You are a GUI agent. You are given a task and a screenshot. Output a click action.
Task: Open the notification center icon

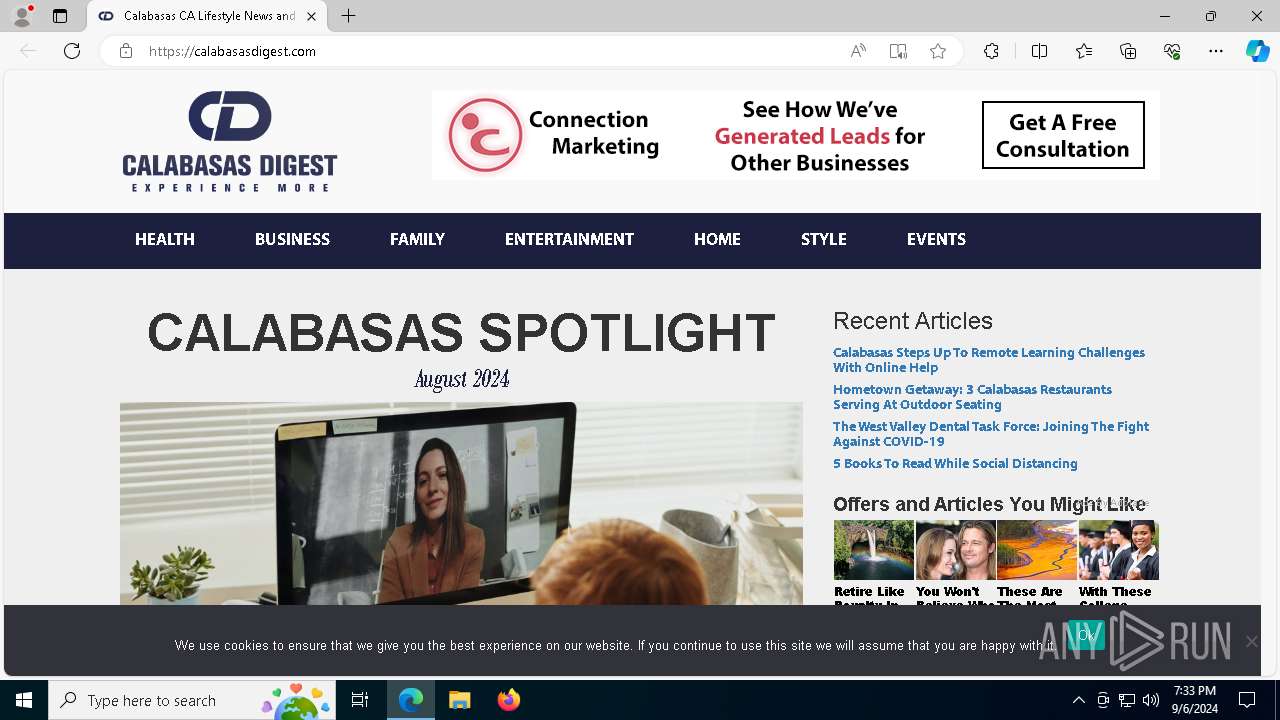(1247, 700)
